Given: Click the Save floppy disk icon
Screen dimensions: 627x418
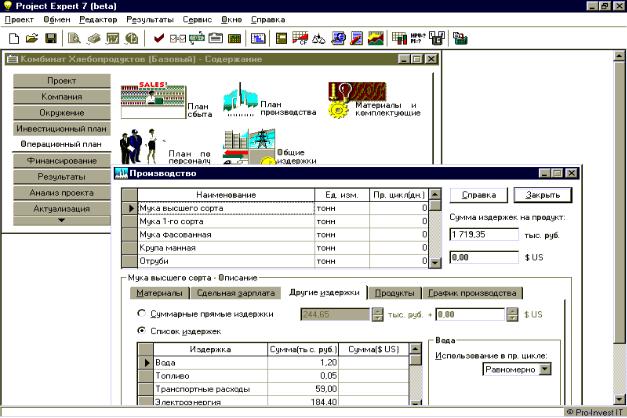Looking at the screenshot, I should (51, 38).
